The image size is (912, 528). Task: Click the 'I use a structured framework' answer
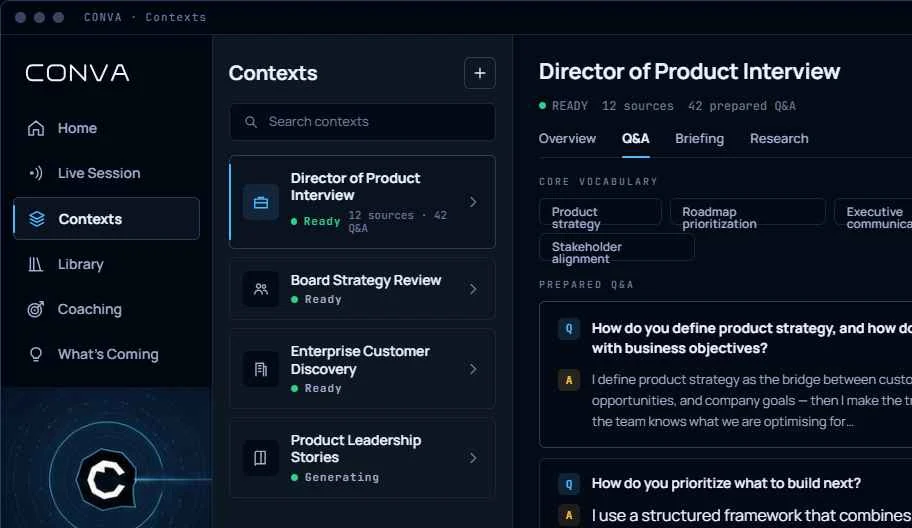751,516
